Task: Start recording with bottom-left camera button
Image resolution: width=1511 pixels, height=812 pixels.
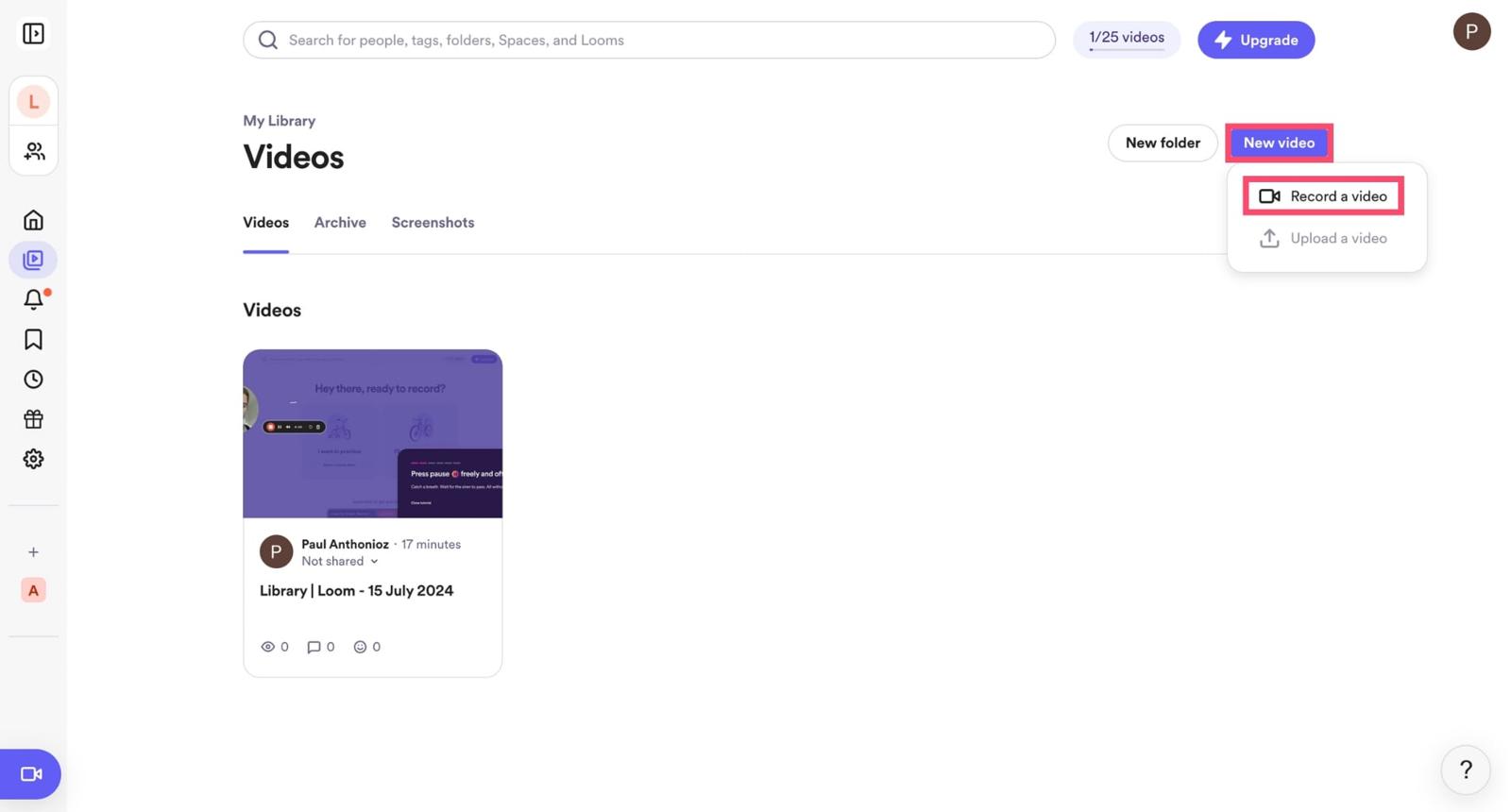Action: [x=30, y=774]
